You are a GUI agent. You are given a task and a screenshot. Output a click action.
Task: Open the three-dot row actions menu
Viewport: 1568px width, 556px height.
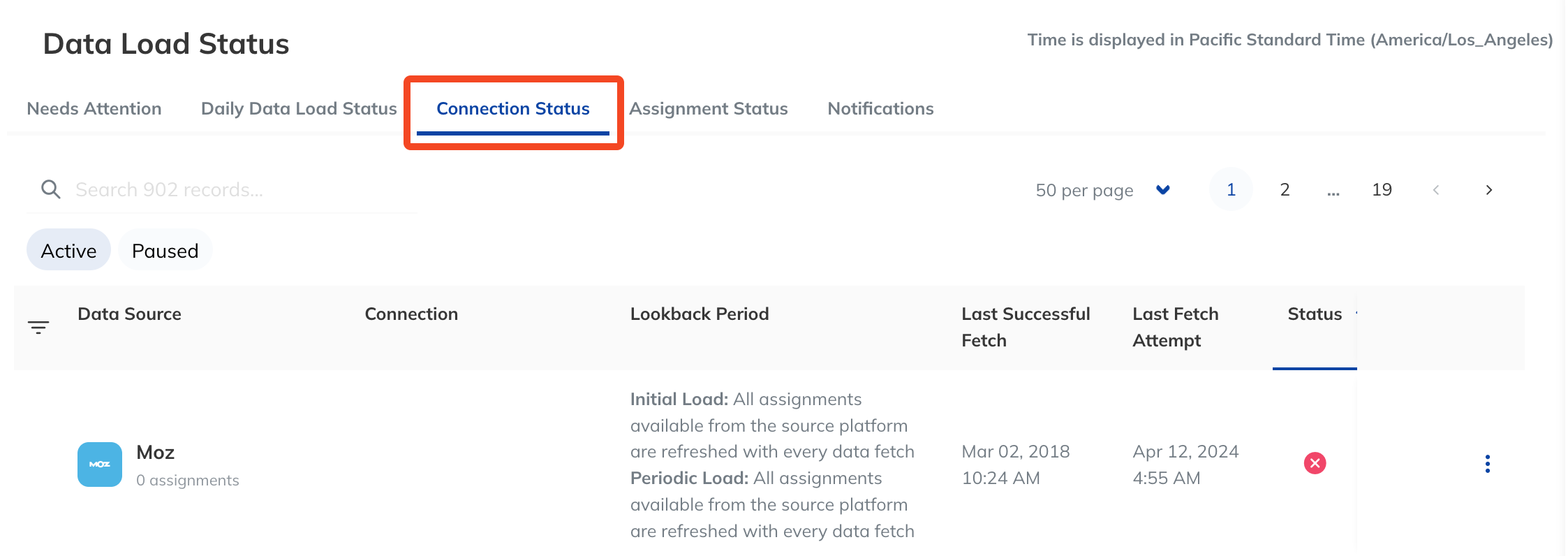(1487, 464)
